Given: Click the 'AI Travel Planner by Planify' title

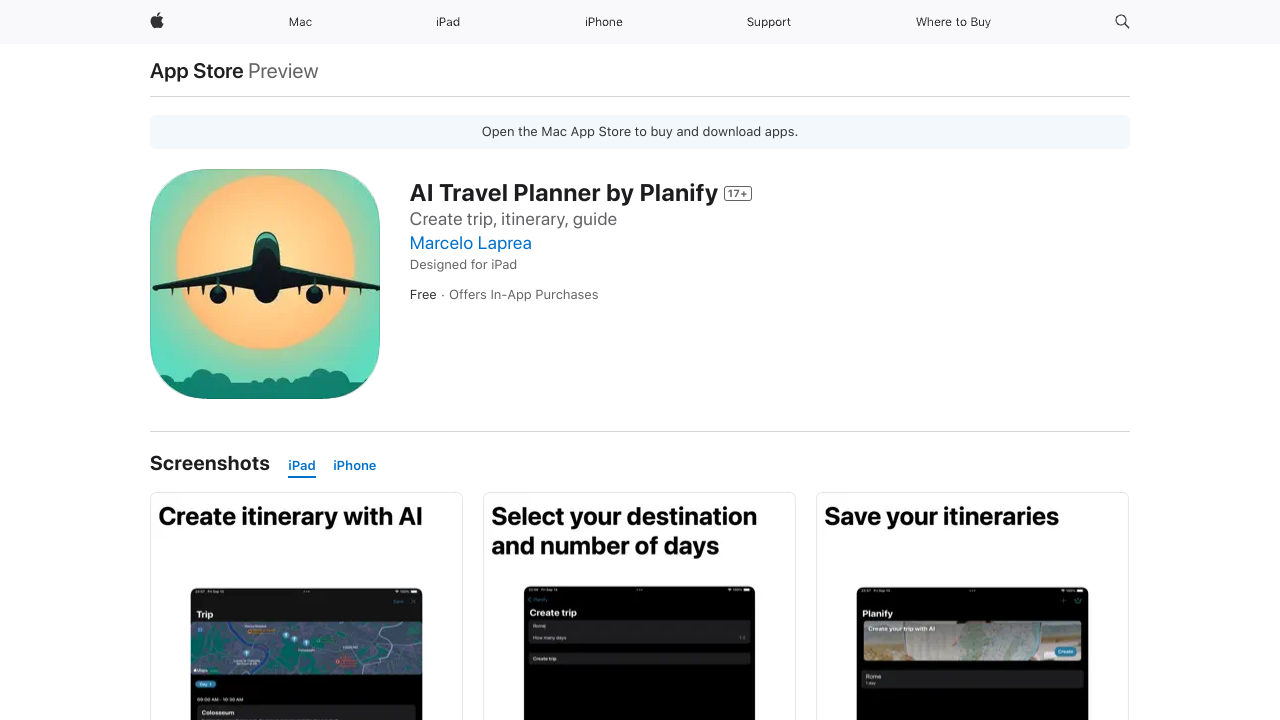Looking at the screenshot, I should (x=564, y=193).
